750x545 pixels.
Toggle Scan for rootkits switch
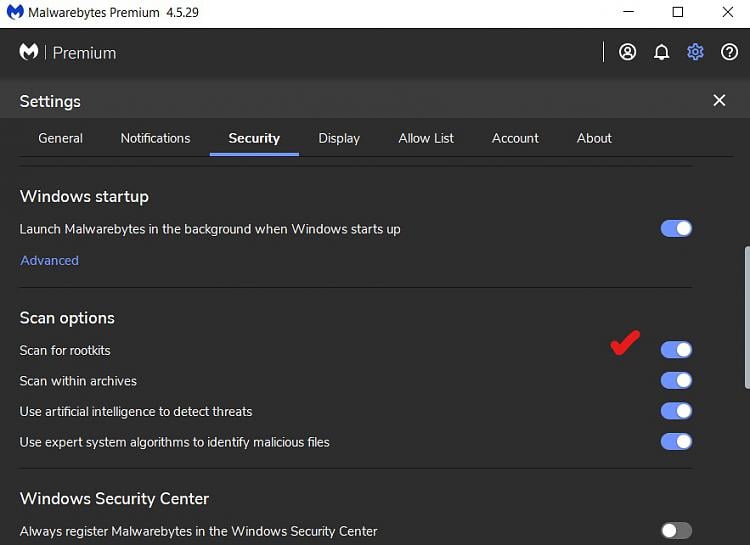pos(676,350)
